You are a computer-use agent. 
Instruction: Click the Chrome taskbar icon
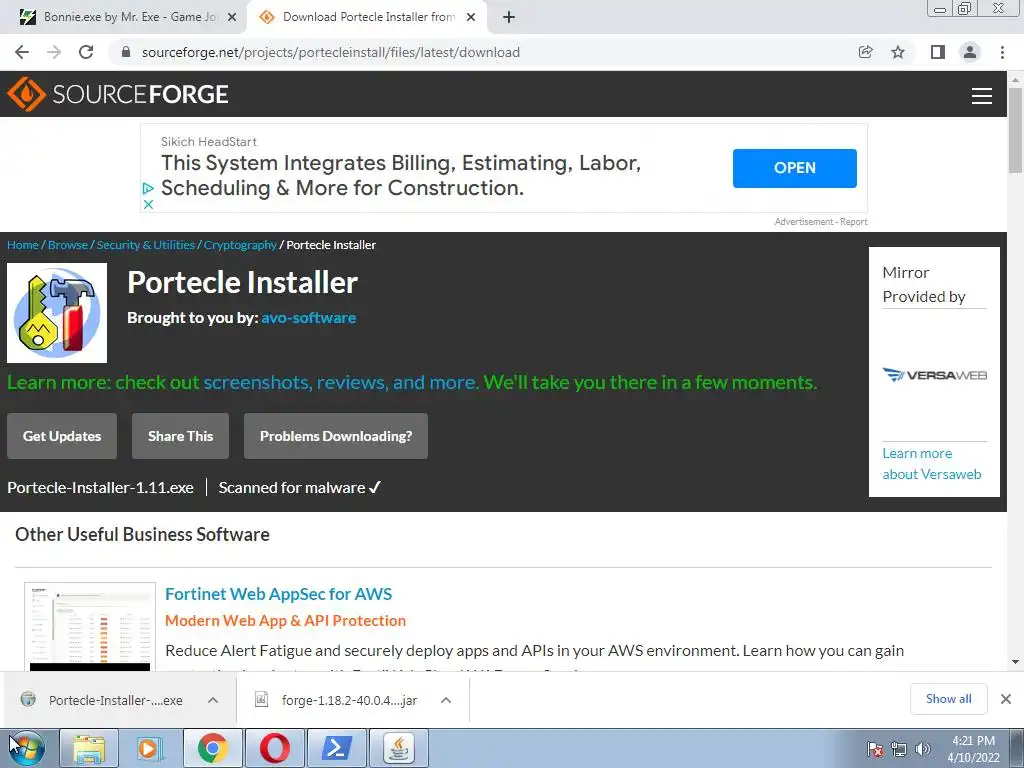point(212,748)
